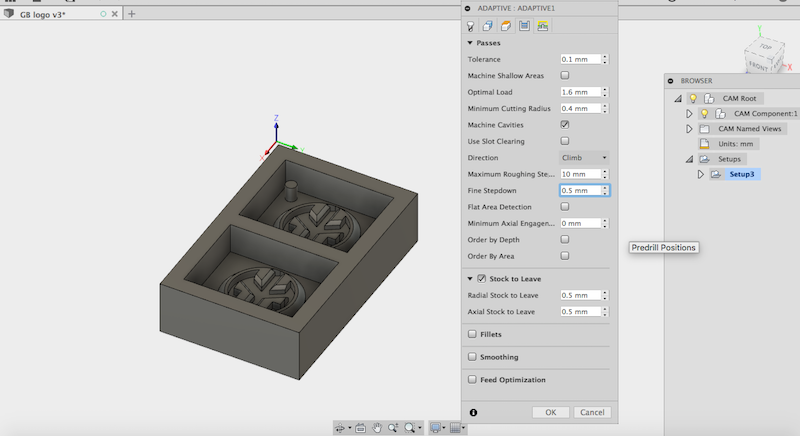Open the Direction Climb dropdown
This screenshot has height=436, width=800.
click(x=584, y=158)
